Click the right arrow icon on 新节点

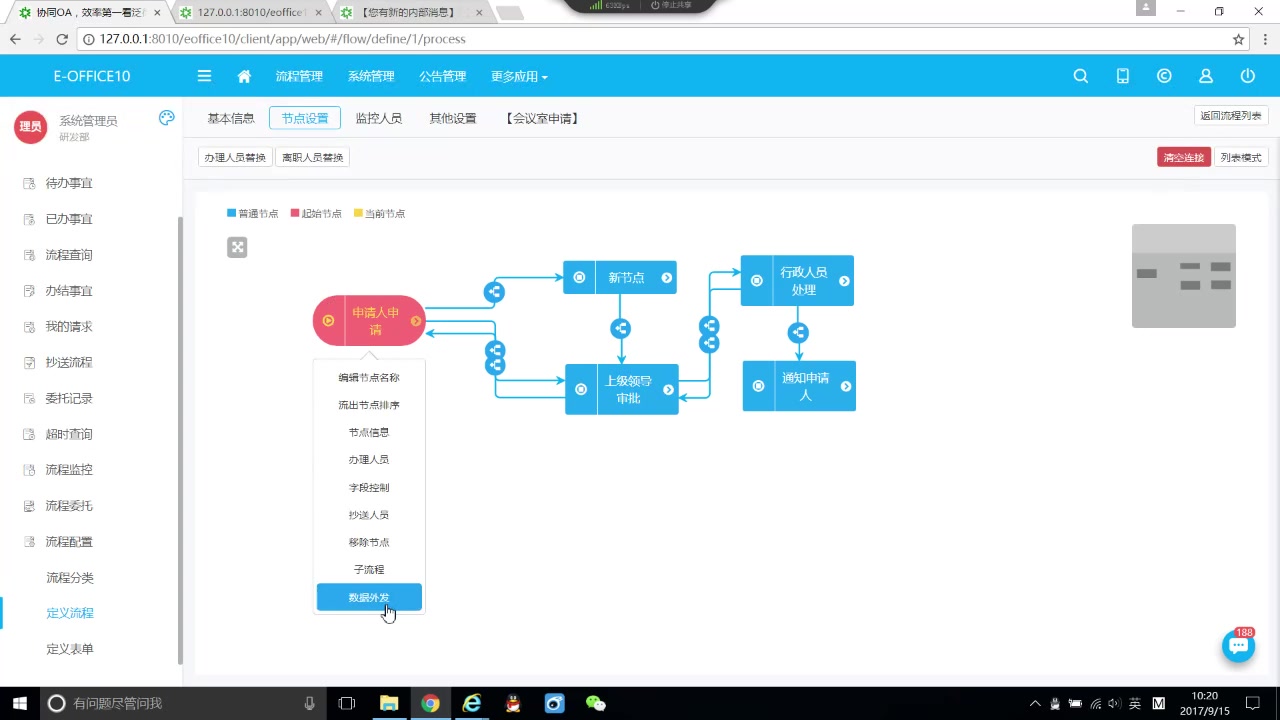[x=667, y=278]
